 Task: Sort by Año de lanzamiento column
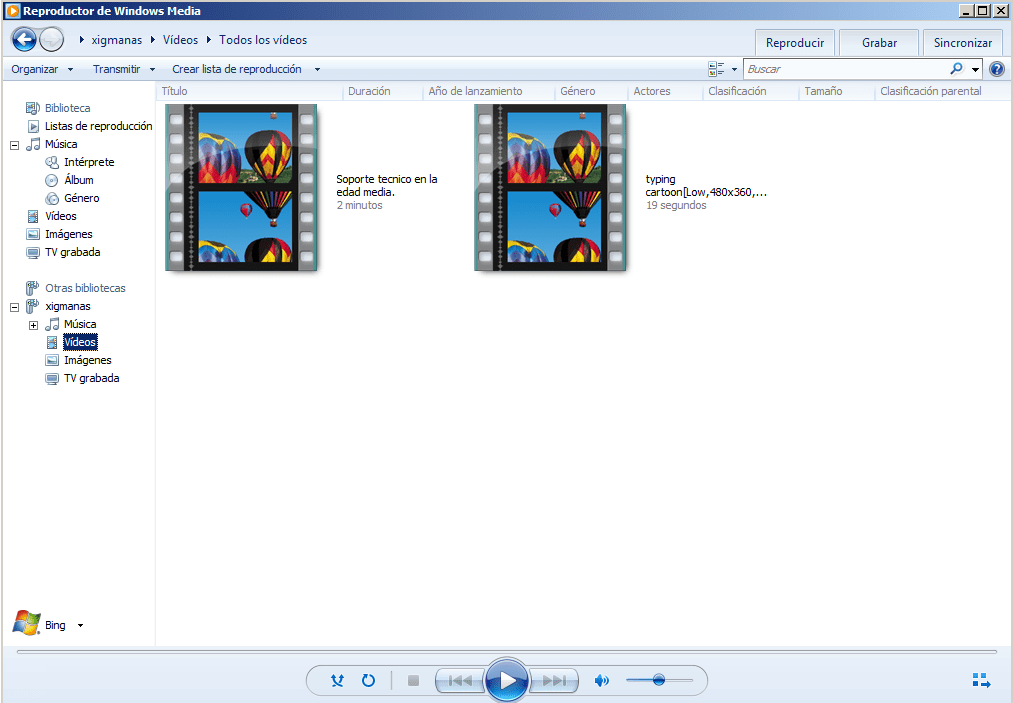489,91
